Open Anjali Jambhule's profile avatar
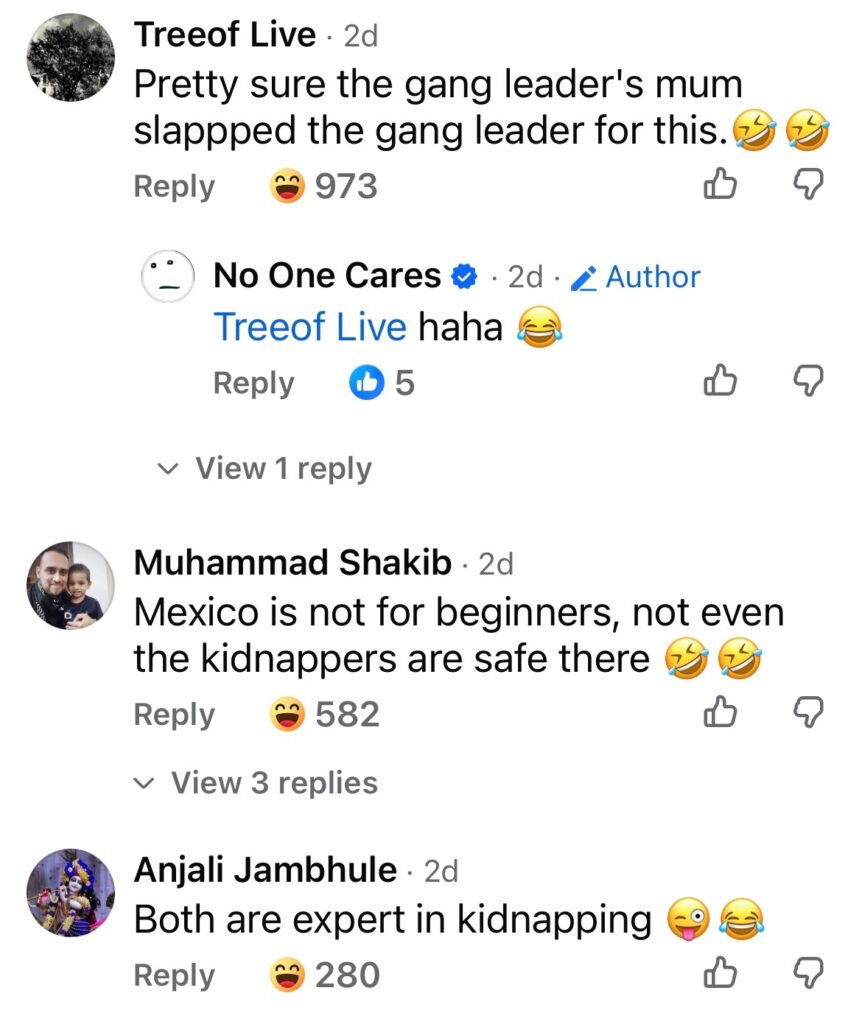Viewport: 862px width, 1024px height. click(69, 893)
